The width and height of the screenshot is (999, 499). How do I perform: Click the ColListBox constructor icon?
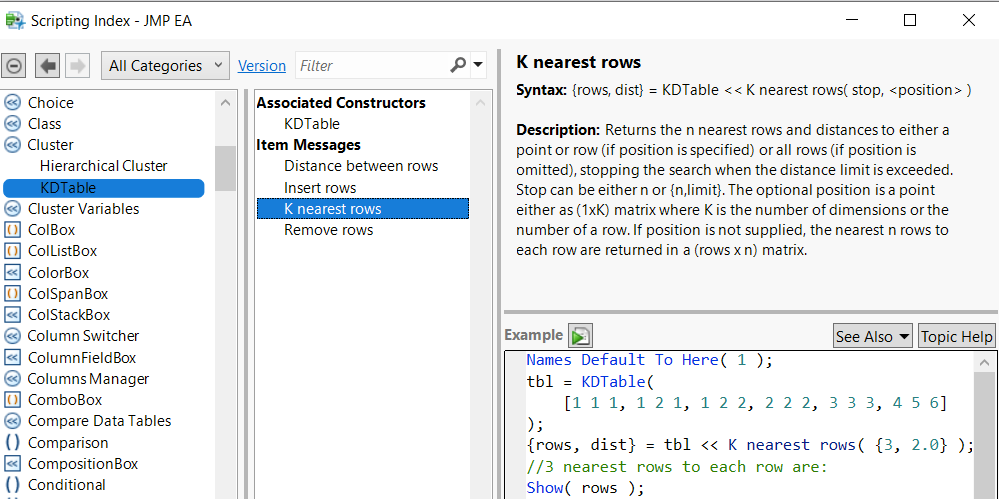pyautogui.click(x=12, y=251)
